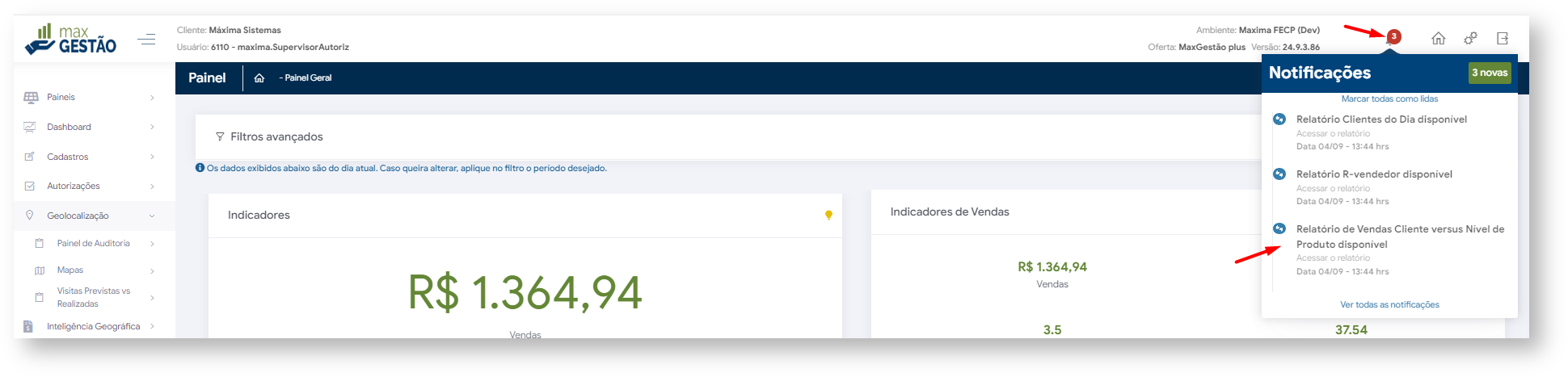
Task: Click the Painel de Auditoria clipboard icon
Action: pos(40,243)
